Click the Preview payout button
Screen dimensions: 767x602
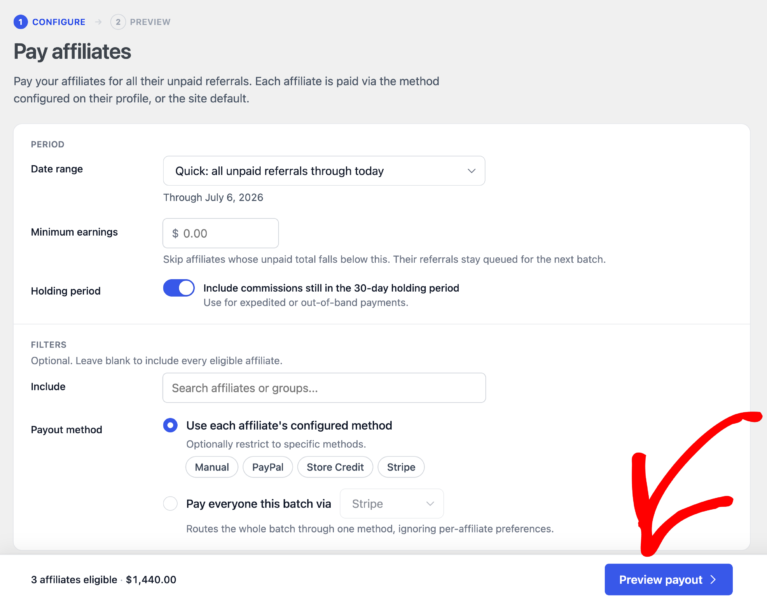click(x=669, y=580)
